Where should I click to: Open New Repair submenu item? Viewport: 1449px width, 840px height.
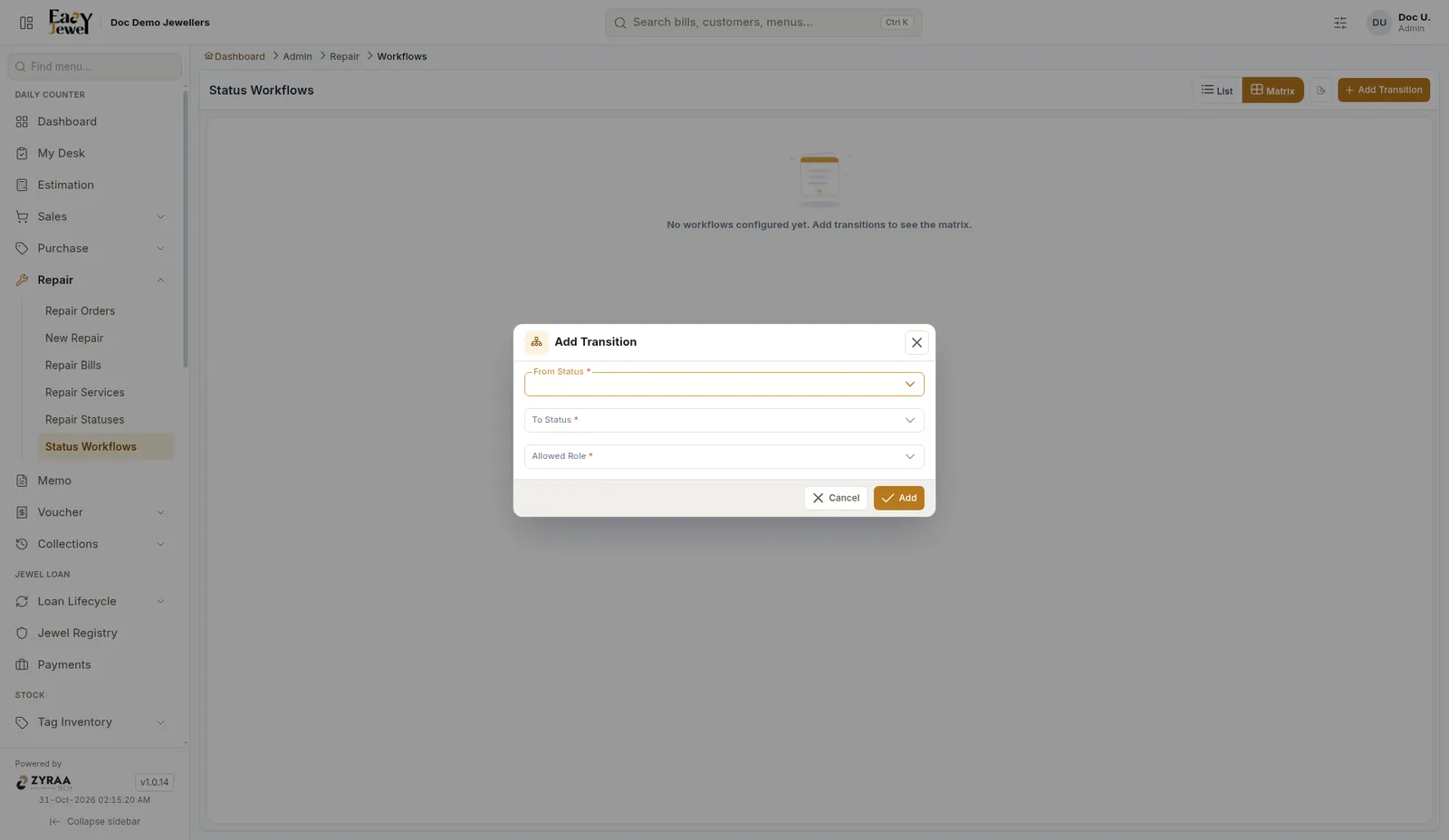(105, 338)
